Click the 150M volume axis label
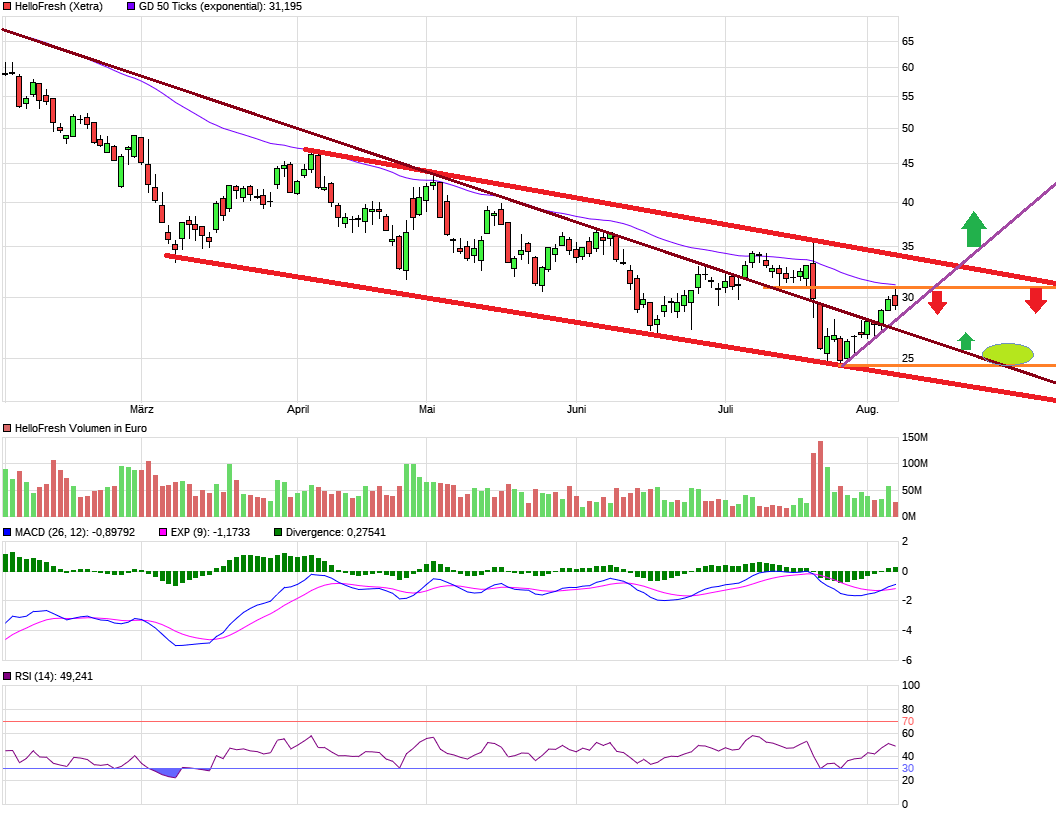The width and height of the screenshot is (1056, 814). [915, 438]
